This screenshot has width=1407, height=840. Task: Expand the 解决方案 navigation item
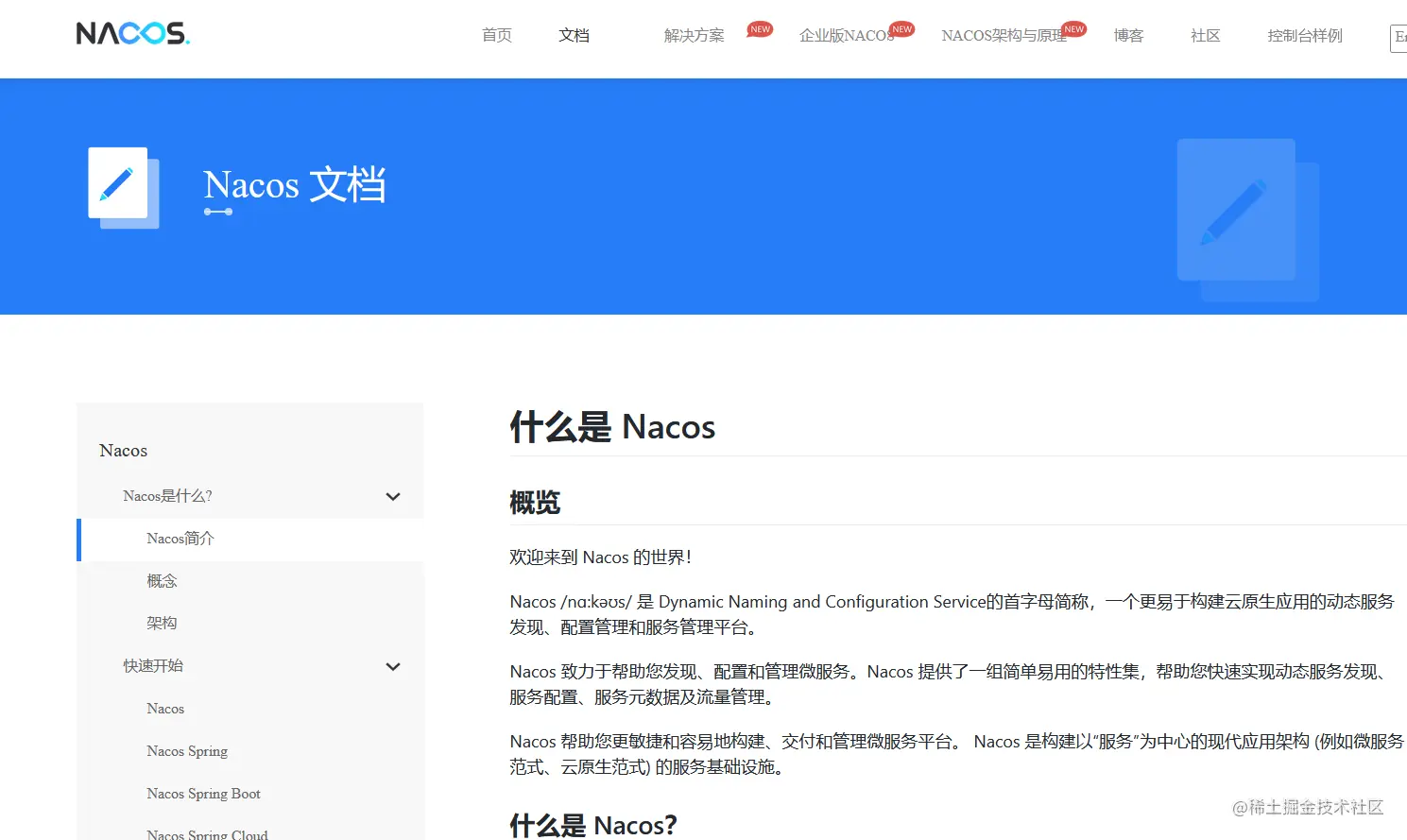[x=695, y=35]
